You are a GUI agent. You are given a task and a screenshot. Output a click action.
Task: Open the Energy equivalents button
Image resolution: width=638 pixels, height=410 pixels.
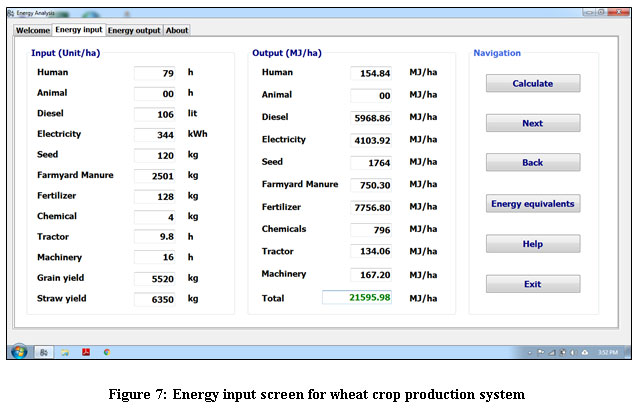pos(532,204)
